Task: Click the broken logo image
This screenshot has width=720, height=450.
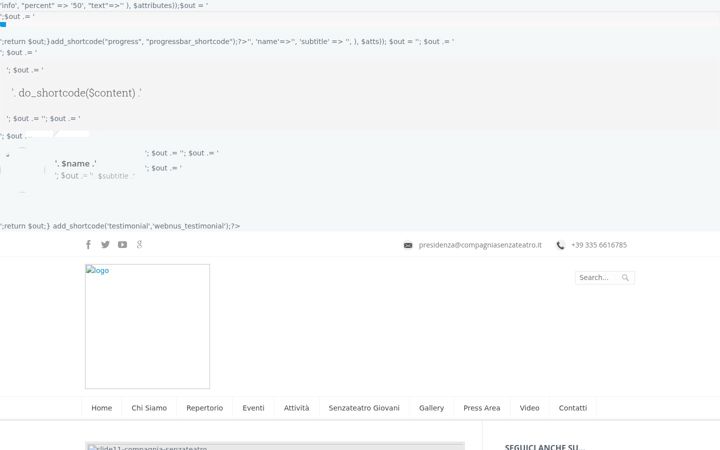Action: (147, 326)
